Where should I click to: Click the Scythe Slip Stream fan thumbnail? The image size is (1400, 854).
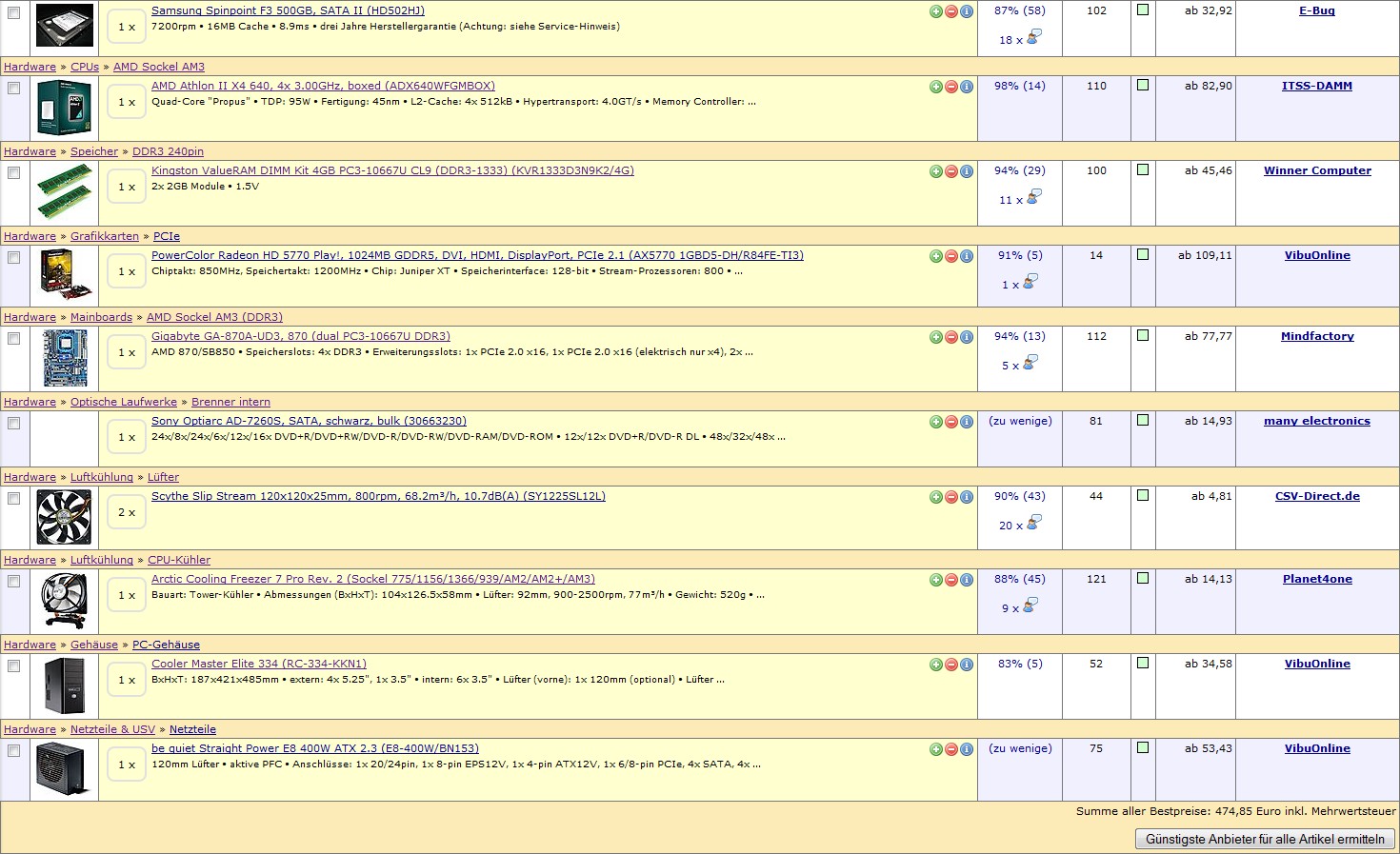tap(64, 516)
